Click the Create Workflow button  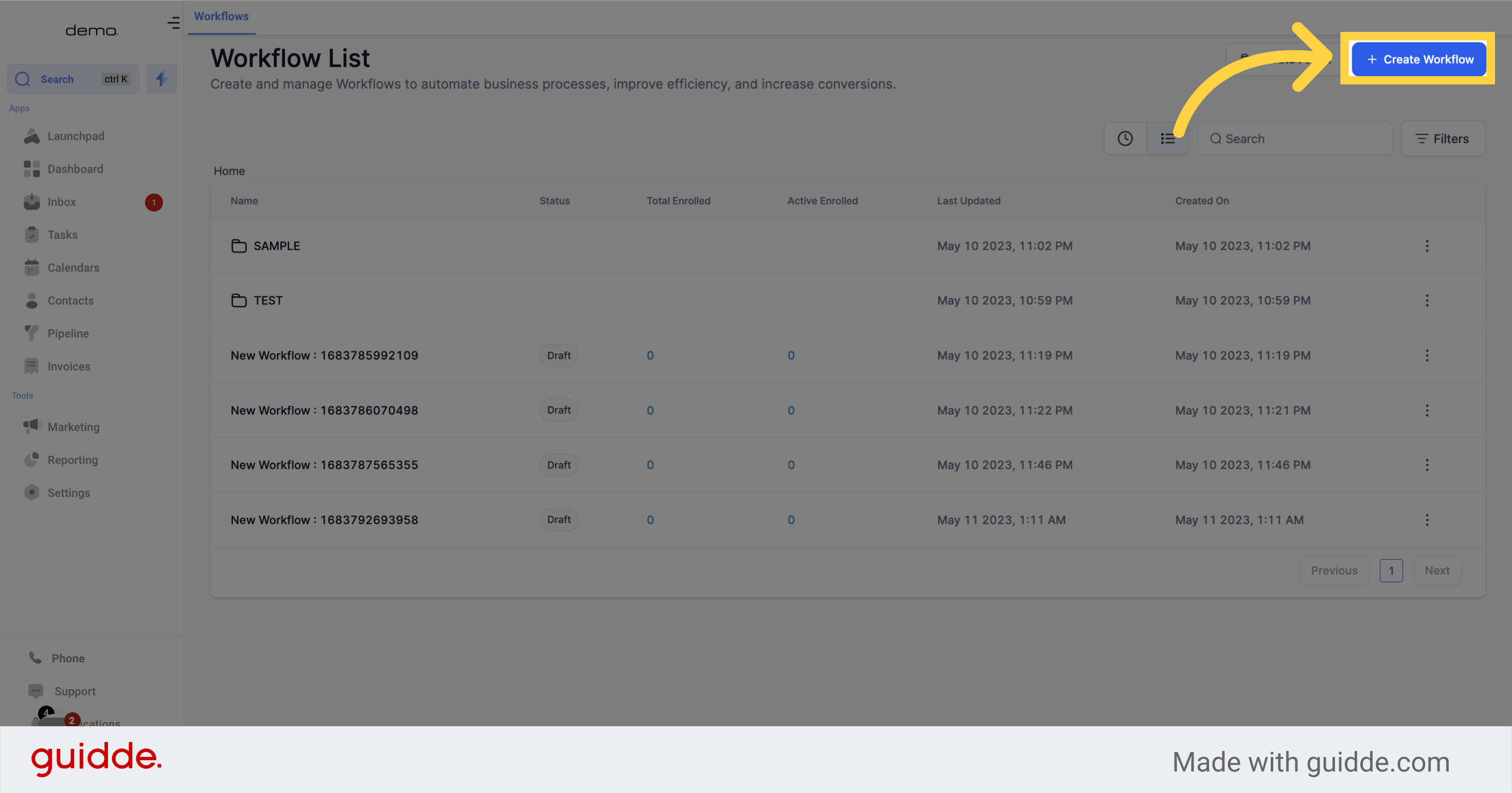click(x=1418, y=59)
